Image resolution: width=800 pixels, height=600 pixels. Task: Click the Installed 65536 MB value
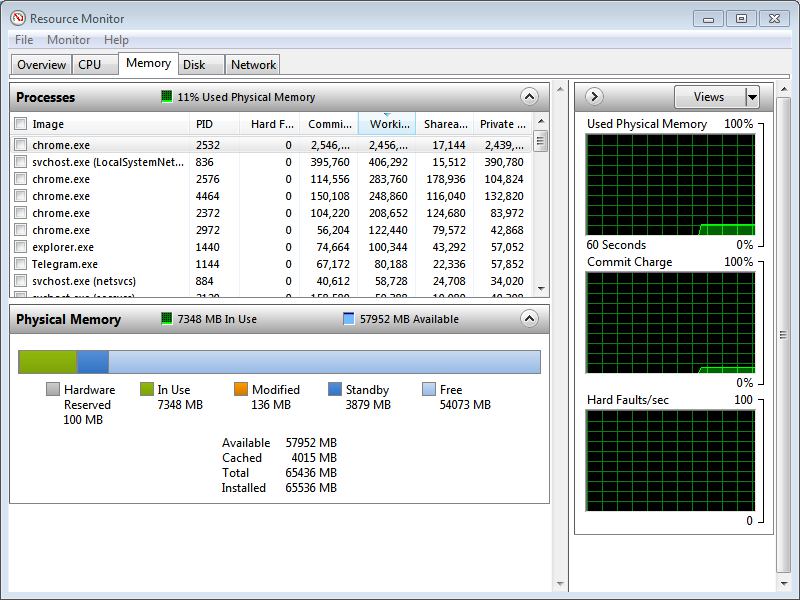311,488
